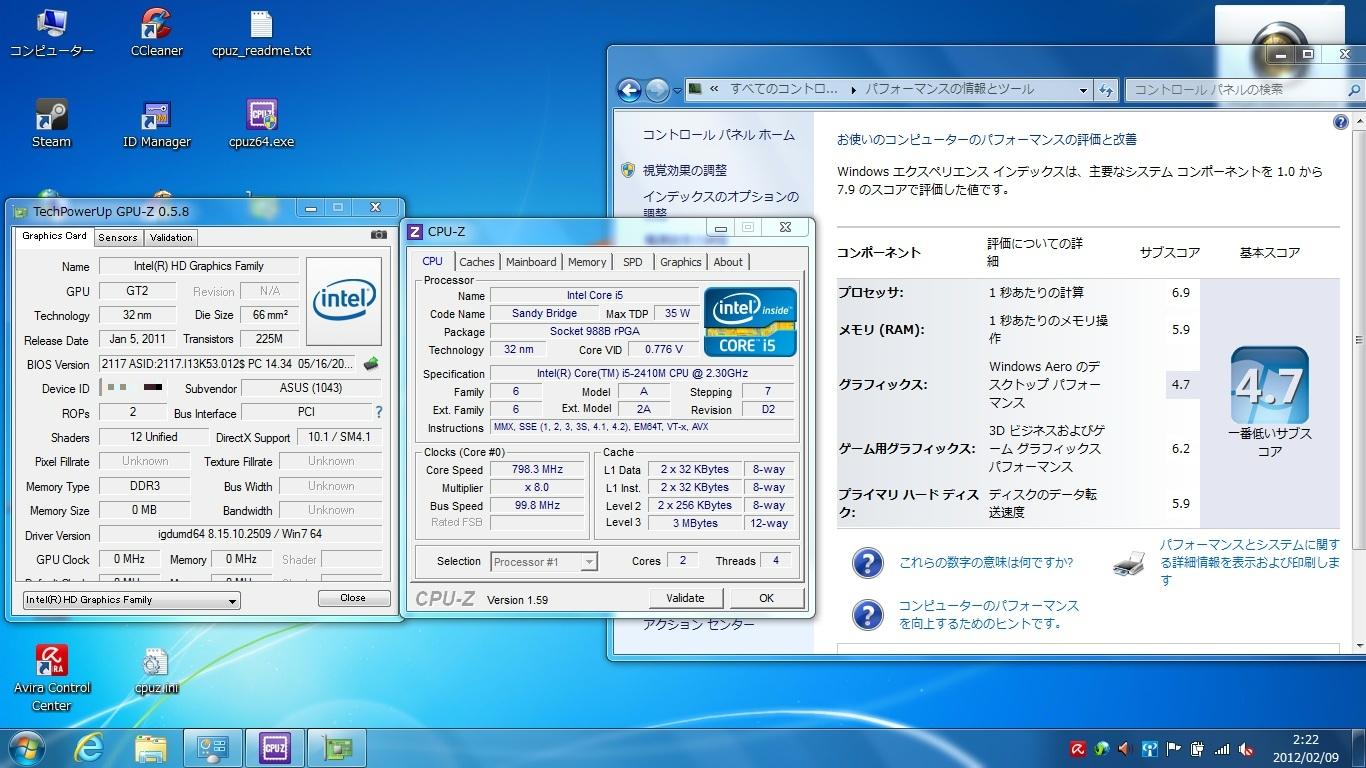
Task: Open Control Panel help icon
Action: [x=1340, y=122]
